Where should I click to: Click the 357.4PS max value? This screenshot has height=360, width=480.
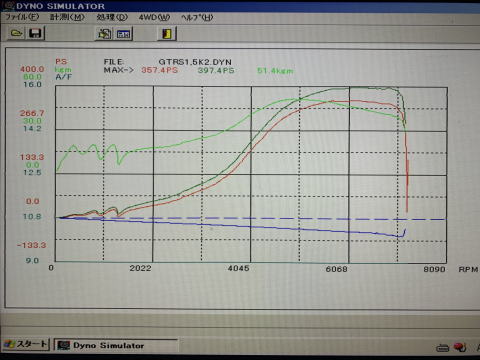[159, 70]
